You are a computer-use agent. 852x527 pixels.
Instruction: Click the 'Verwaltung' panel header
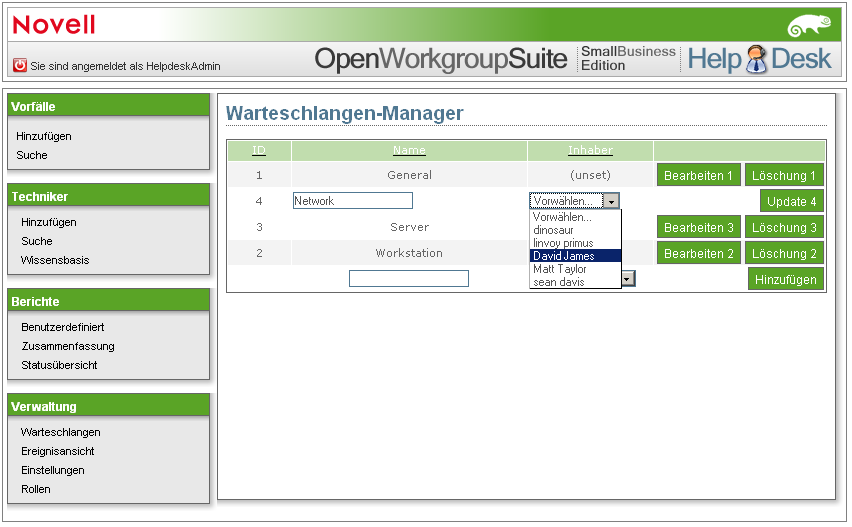click(x=109, y=406)
